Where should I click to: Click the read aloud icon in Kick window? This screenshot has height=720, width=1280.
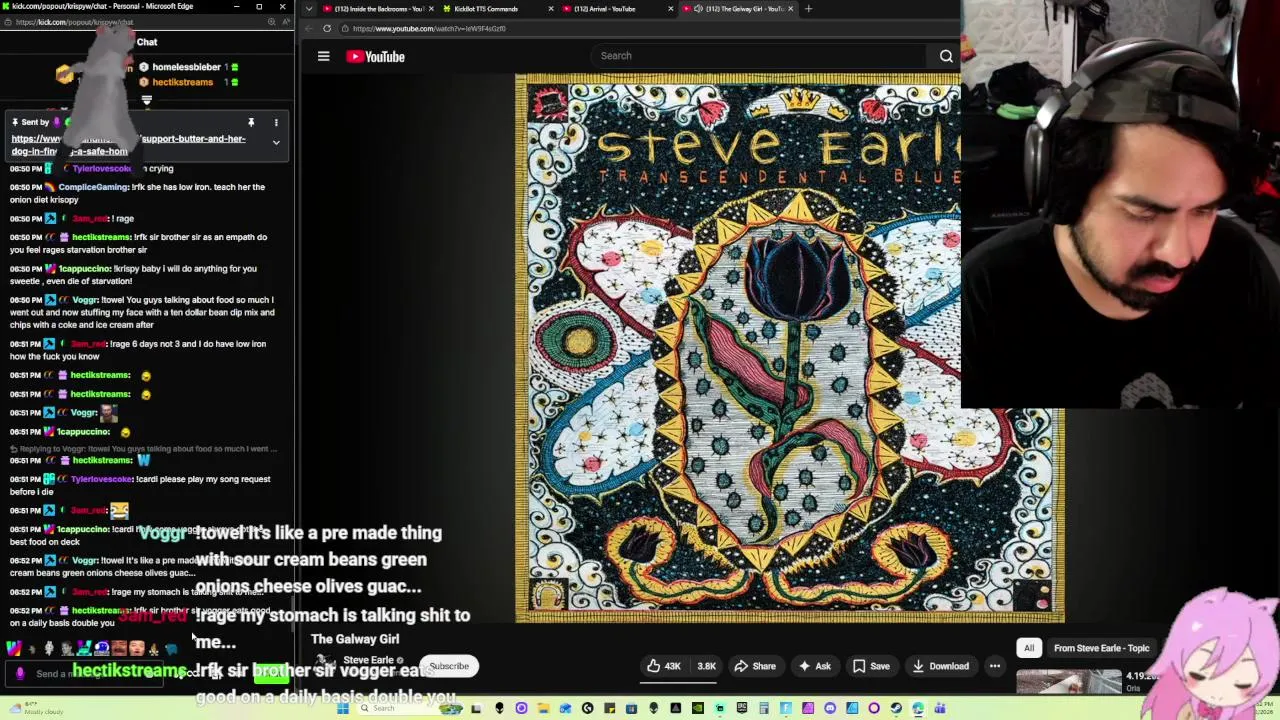[x=286, y=22]
